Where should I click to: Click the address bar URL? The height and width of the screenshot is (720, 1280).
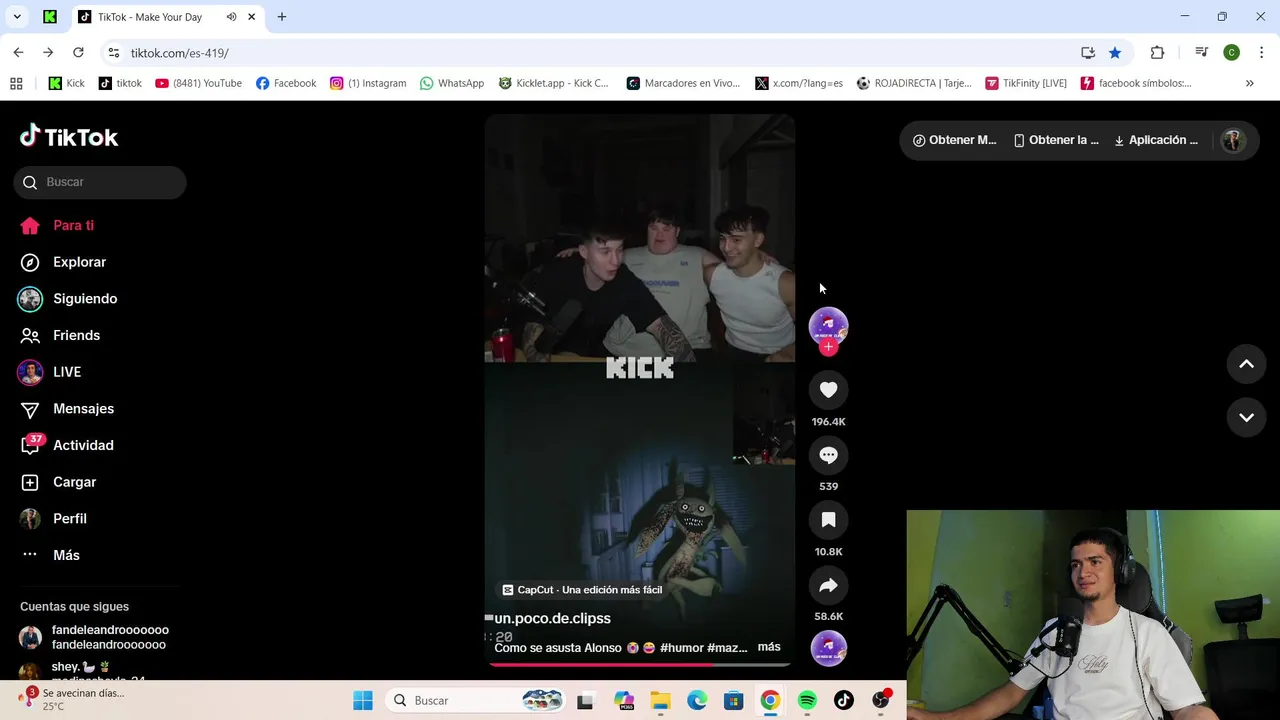pos(180,53)
